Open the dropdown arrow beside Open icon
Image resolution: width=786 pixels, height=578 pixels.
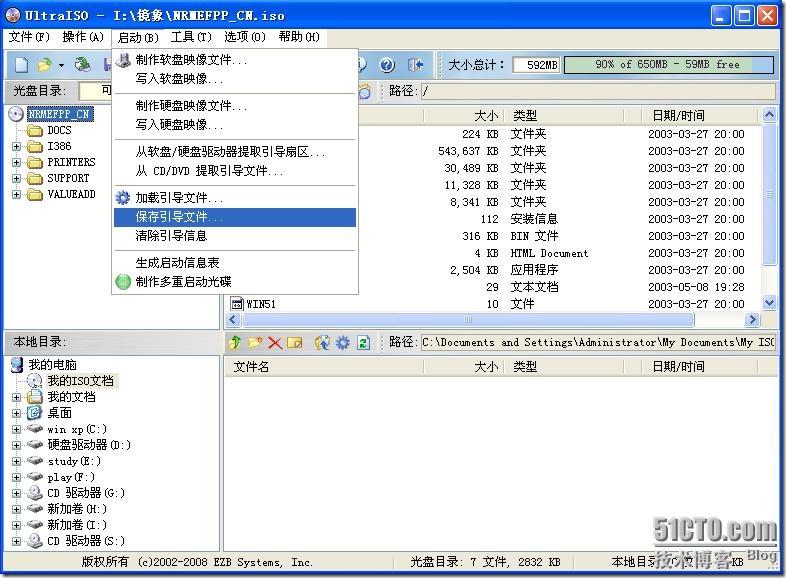[x=61, y=65]
